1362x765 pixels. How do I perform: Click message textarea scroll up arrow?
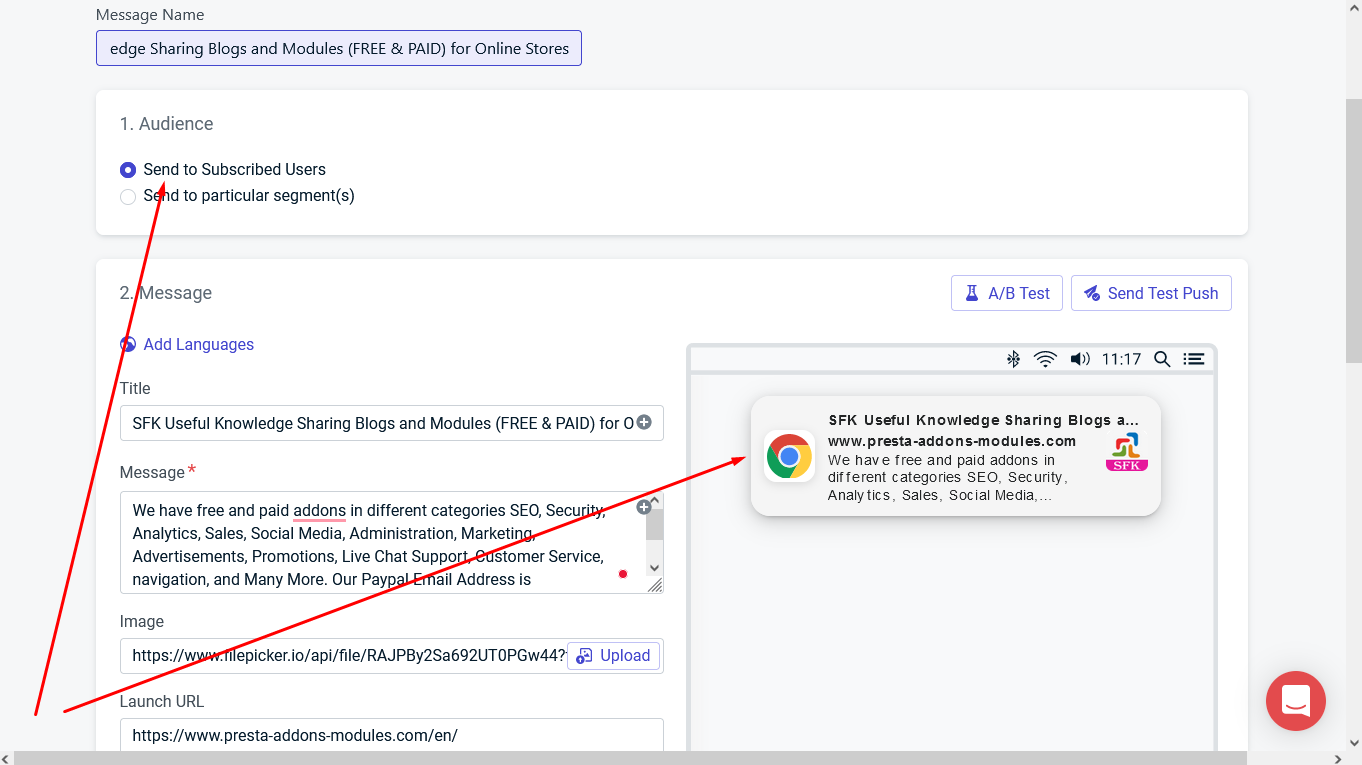(x=655, y=500)
